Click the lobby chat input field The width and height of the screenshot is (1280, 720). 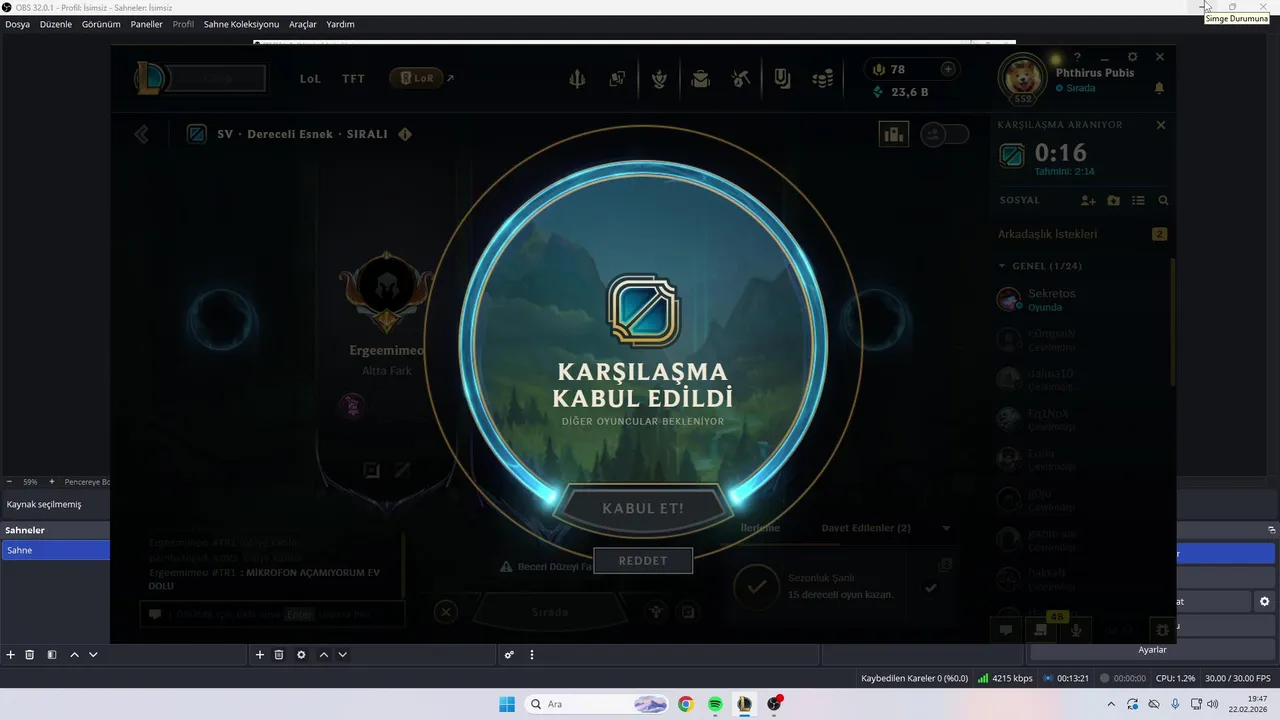272,614
